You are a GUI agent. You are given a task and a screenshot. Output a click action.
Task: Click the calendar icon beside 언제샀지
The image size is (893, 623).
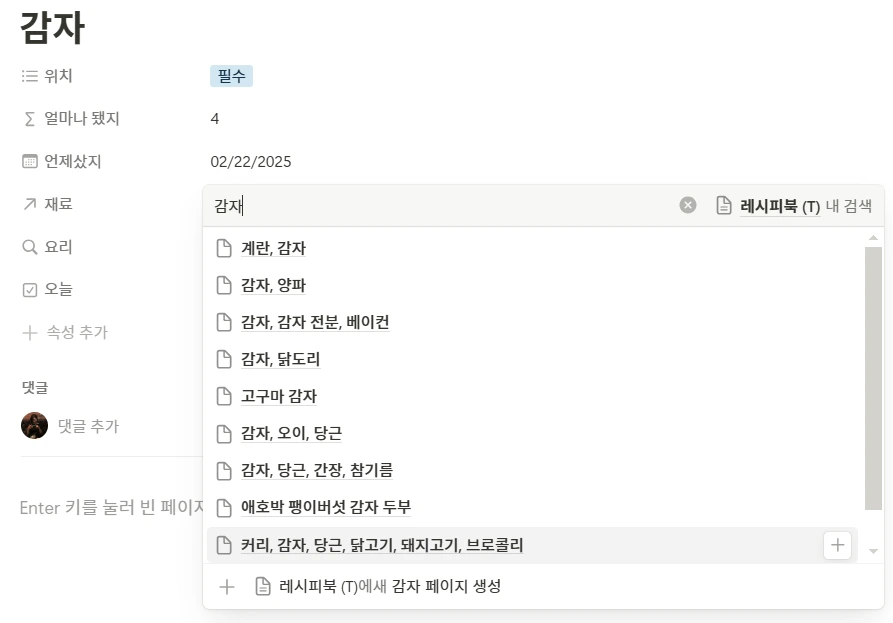pyautogui.click(x=30, y=161)
